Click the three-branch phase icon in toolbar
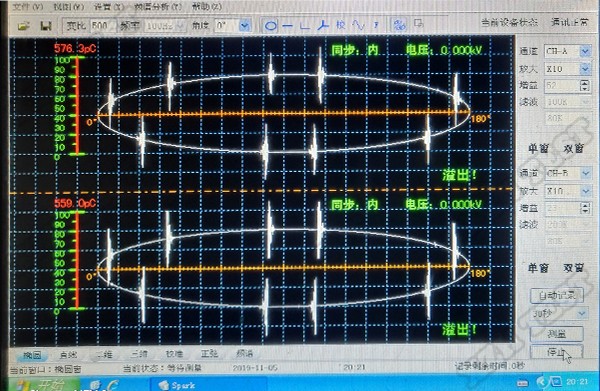 point(323,26)
